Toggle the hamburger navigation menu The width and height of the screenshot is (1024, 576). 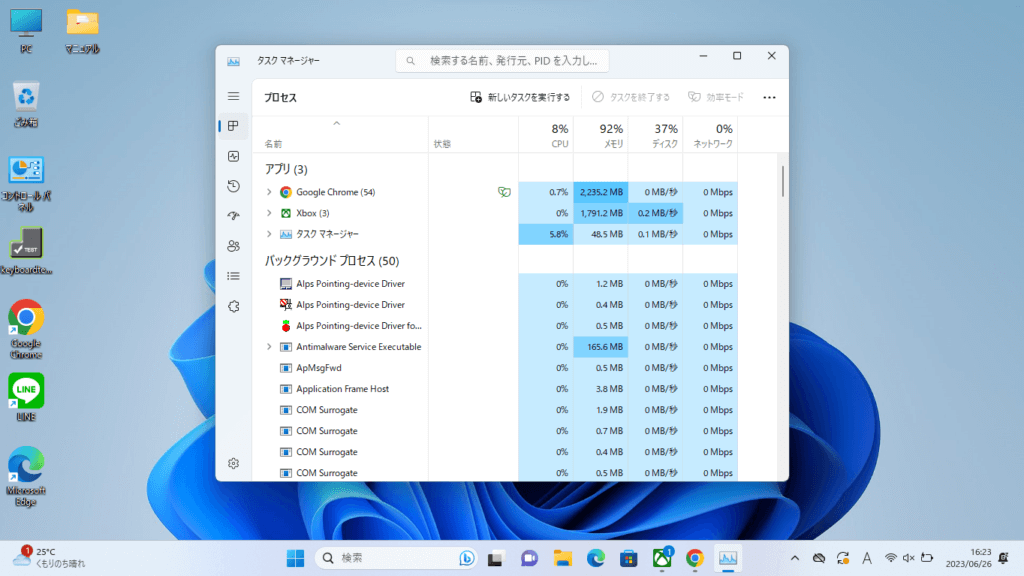[233, 96]
